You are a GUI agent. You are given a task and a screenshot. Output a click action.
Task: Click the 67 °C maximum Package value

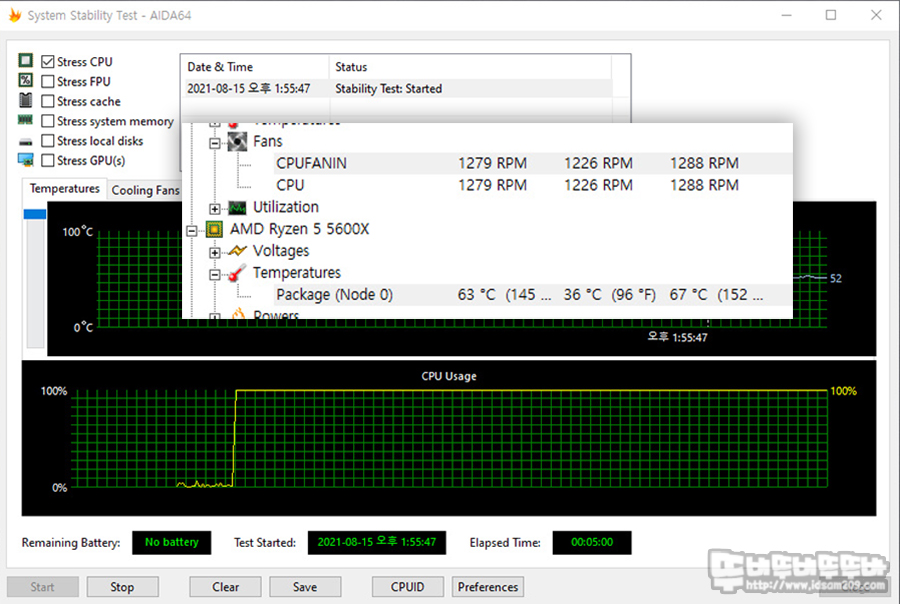point(716,295)
